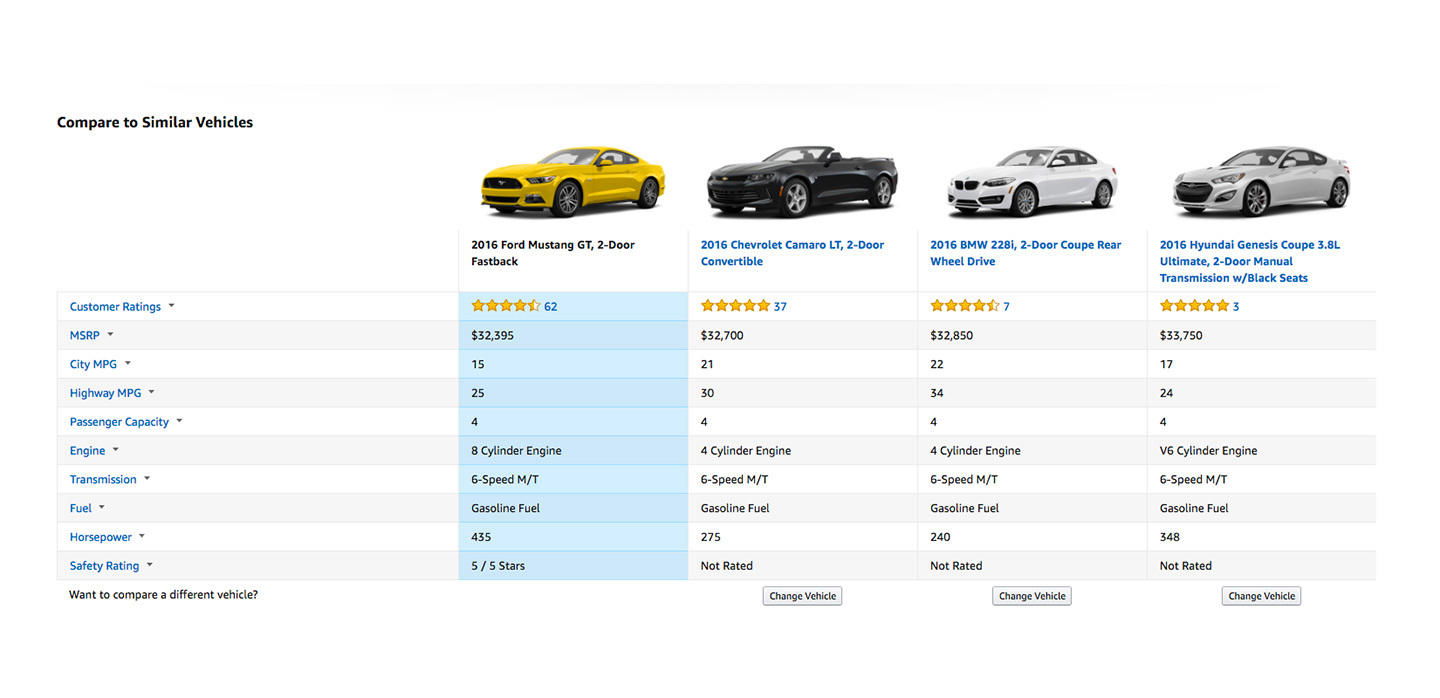Open the City MPG row label link
Image resolution: width=1440 pixels, height=698 pixels.
click(93, 365)
